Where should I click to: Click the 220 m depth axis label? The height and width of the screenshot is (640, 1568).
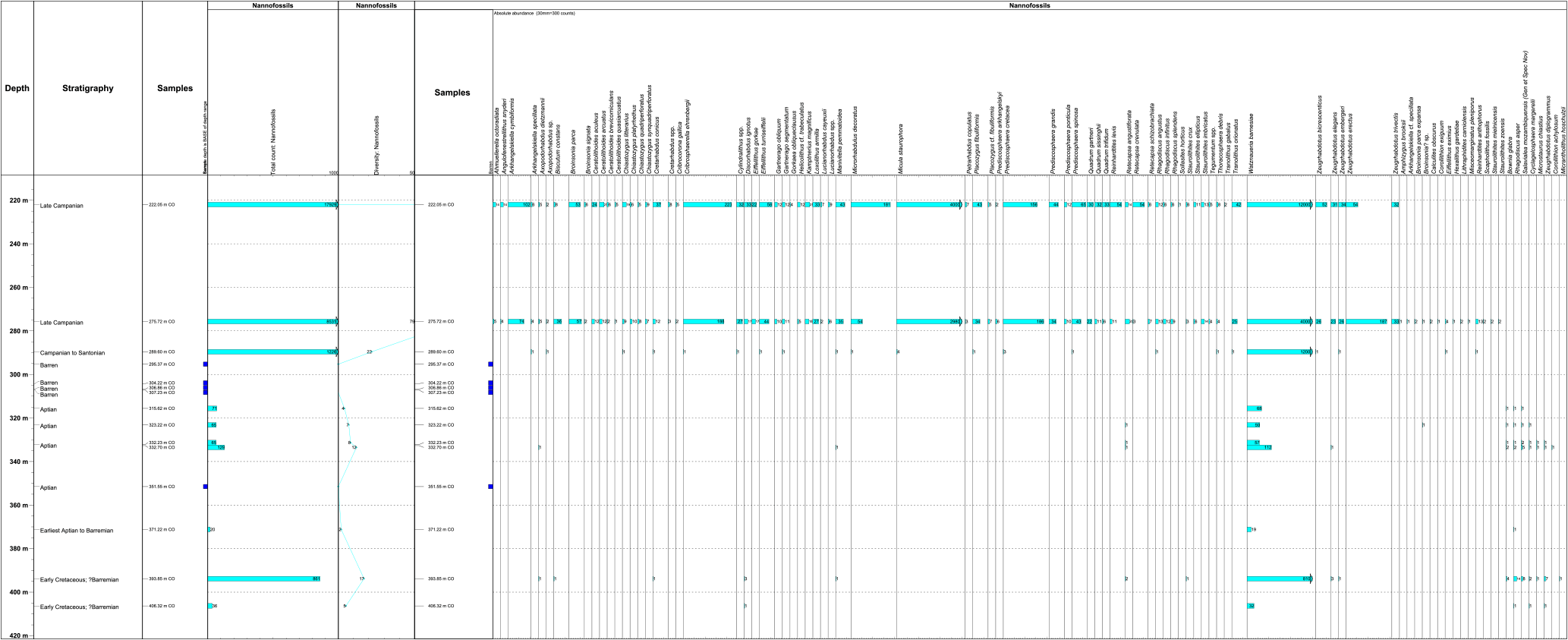click(x=19, y=200)
